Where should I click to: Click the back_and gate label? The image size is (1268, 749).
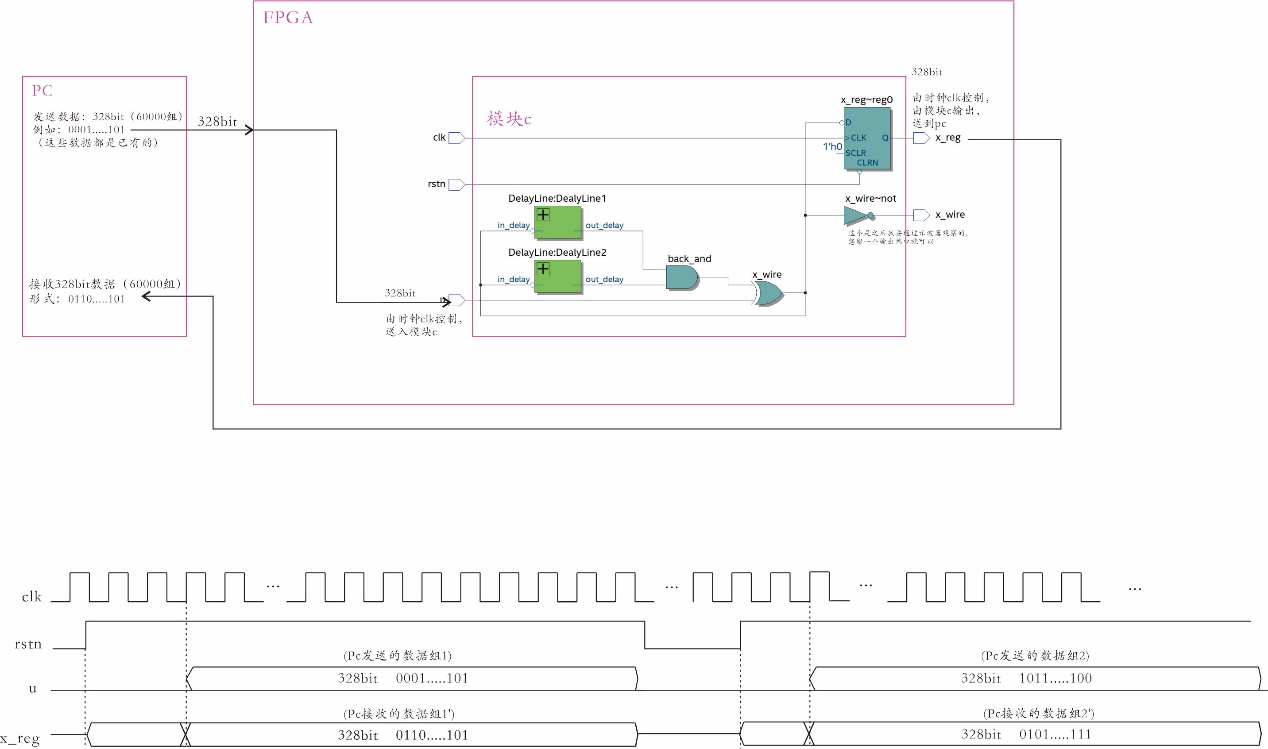click(689, 259)
